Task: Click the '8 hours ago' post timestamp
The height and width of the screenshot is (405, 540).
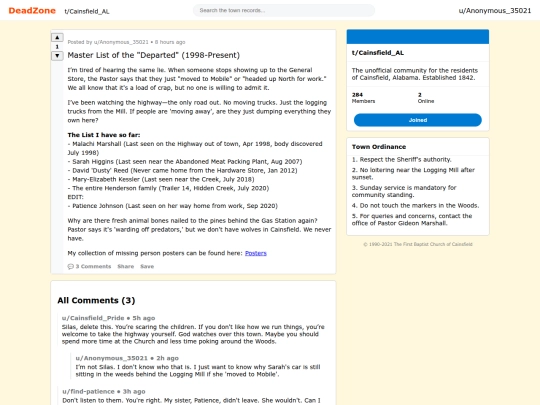Action: [170, 42]
